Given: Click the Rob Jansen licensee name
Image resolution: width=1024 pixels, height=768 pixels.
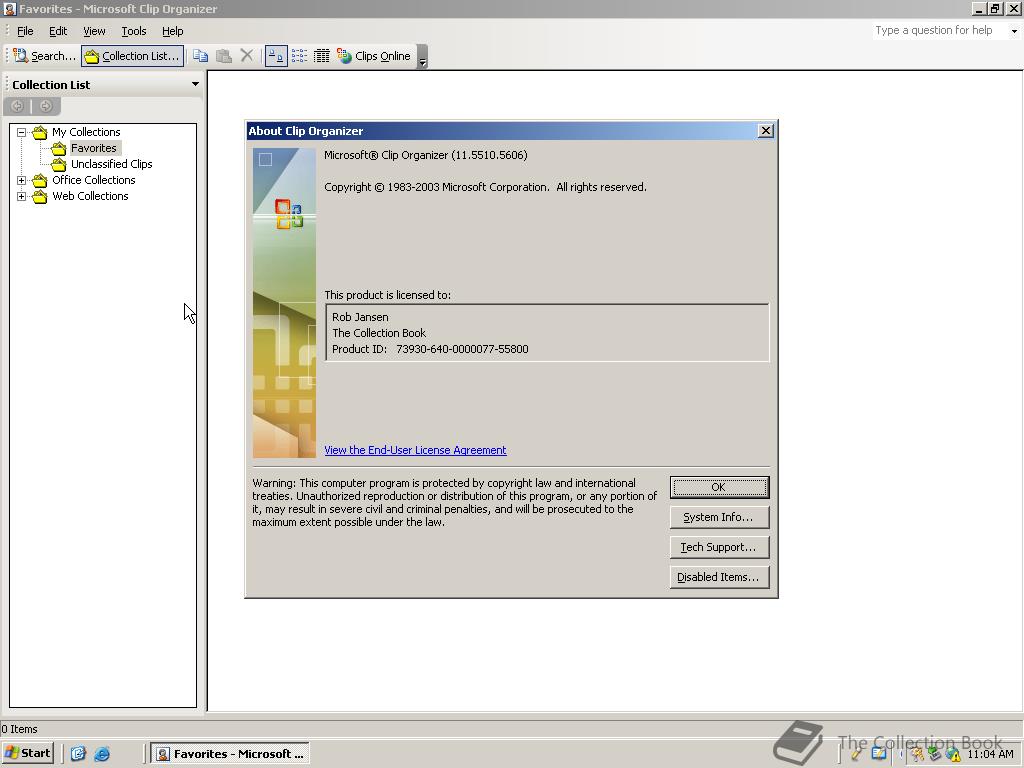Looking at the screenshot, I should pyautogui.click(x=360, y=317).
